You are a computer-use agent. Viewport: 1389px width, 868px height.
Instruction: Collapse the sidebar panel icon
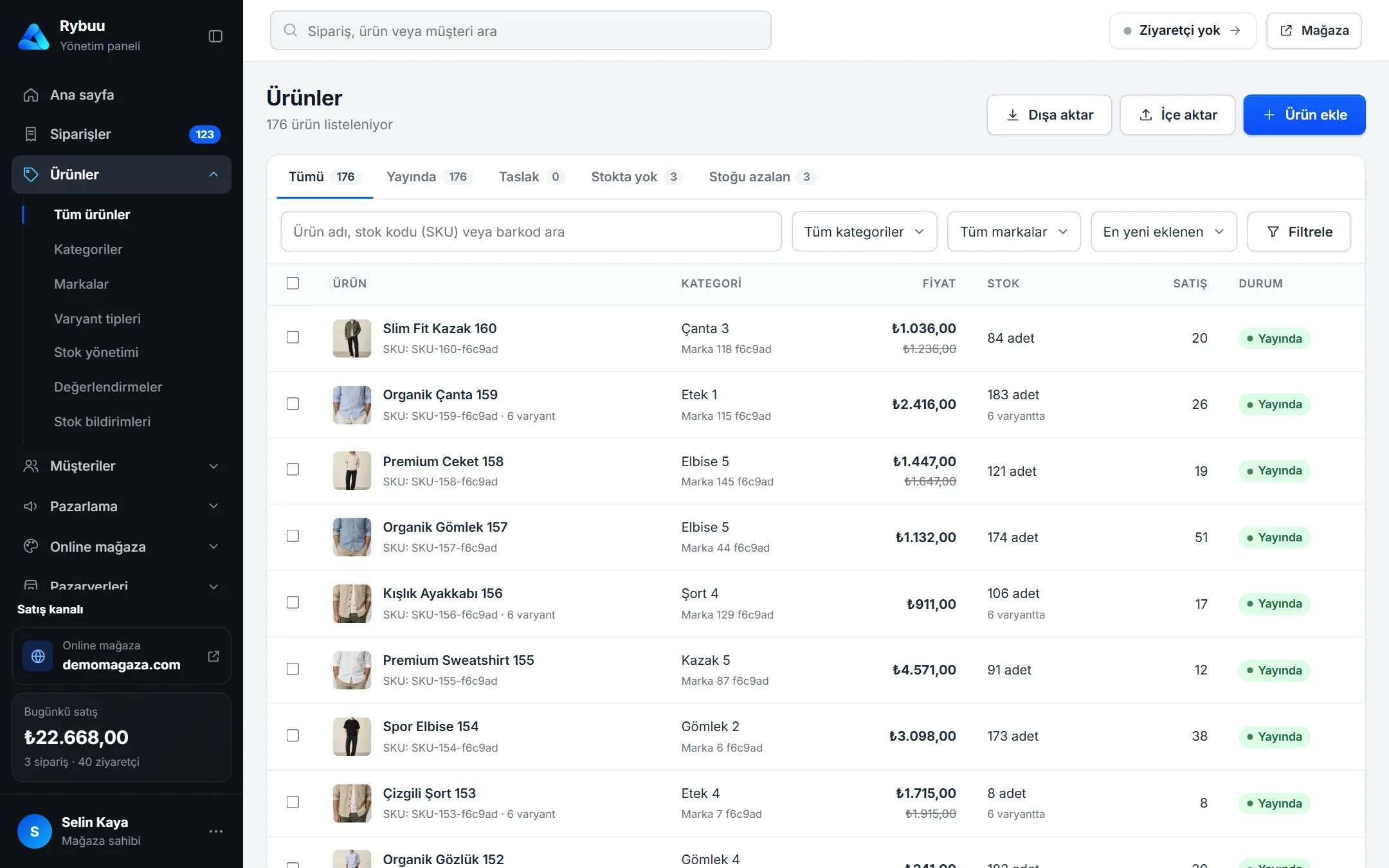pos(215,36)
